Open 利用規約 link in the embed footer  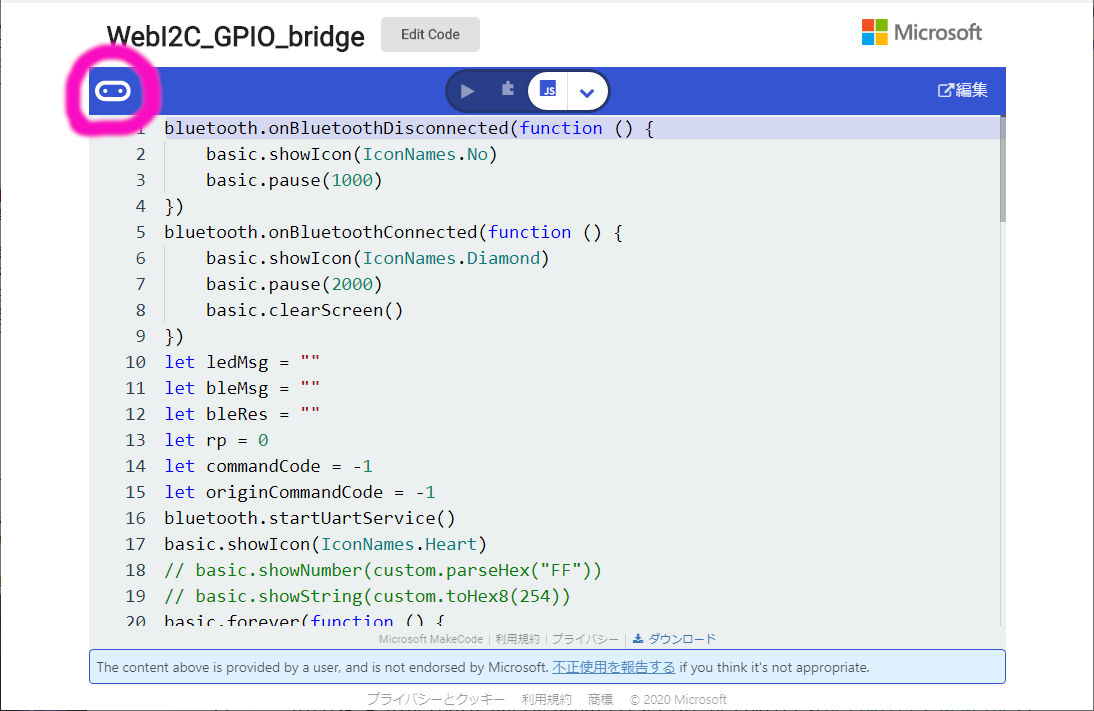(x=517, y=639)
